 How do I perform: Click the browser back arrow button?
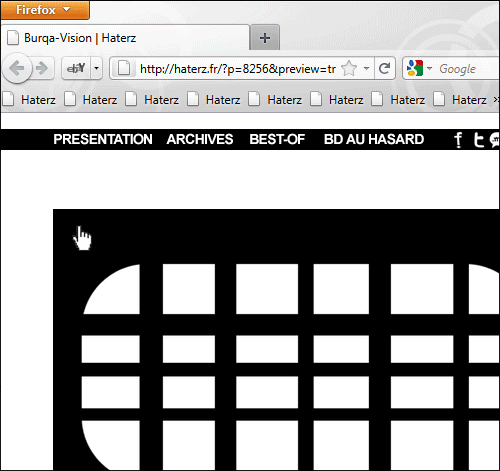pos(17,68)
